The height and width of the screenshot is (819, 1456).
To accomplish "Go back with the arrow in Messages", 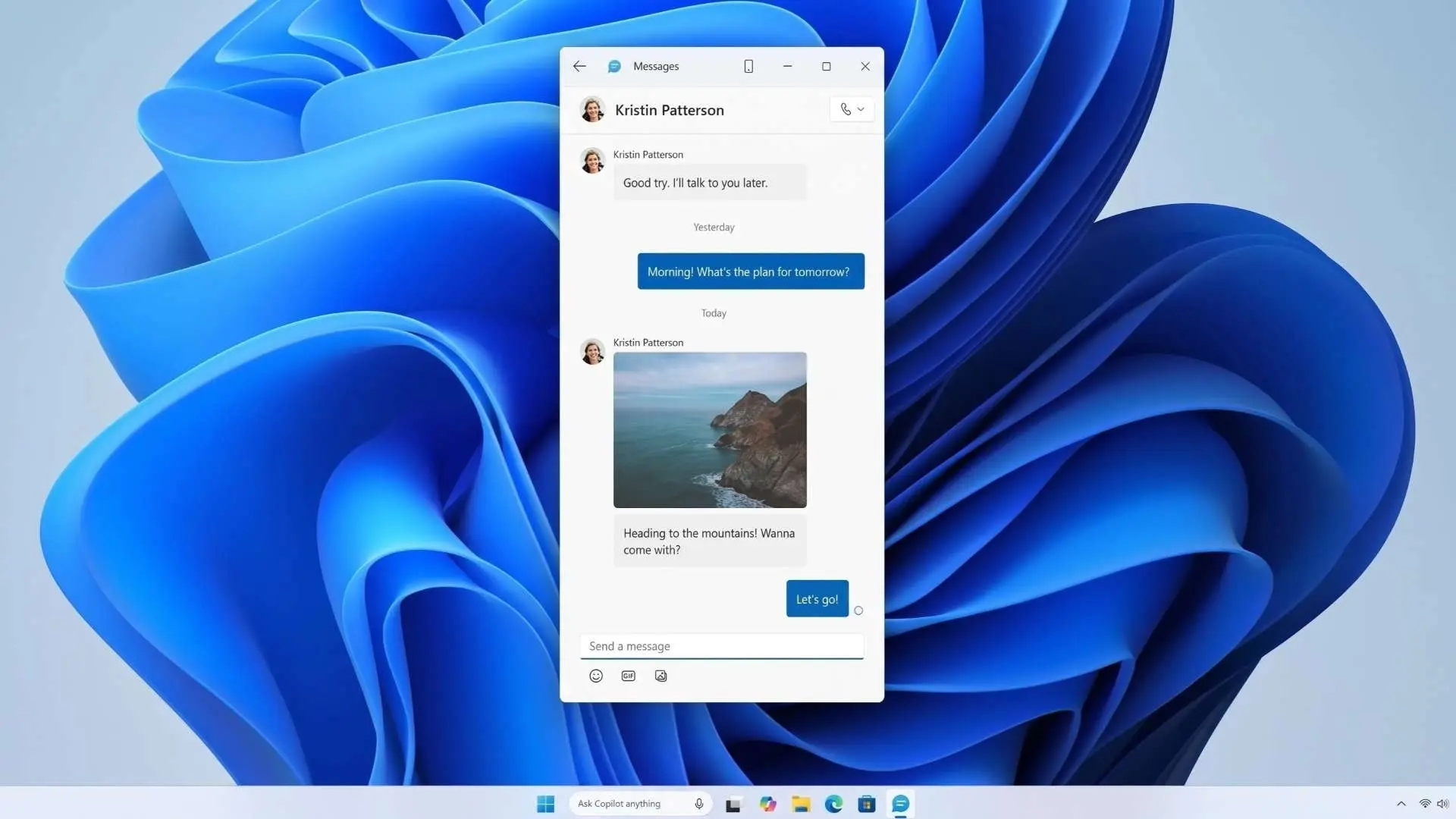I will pos(579,67).
